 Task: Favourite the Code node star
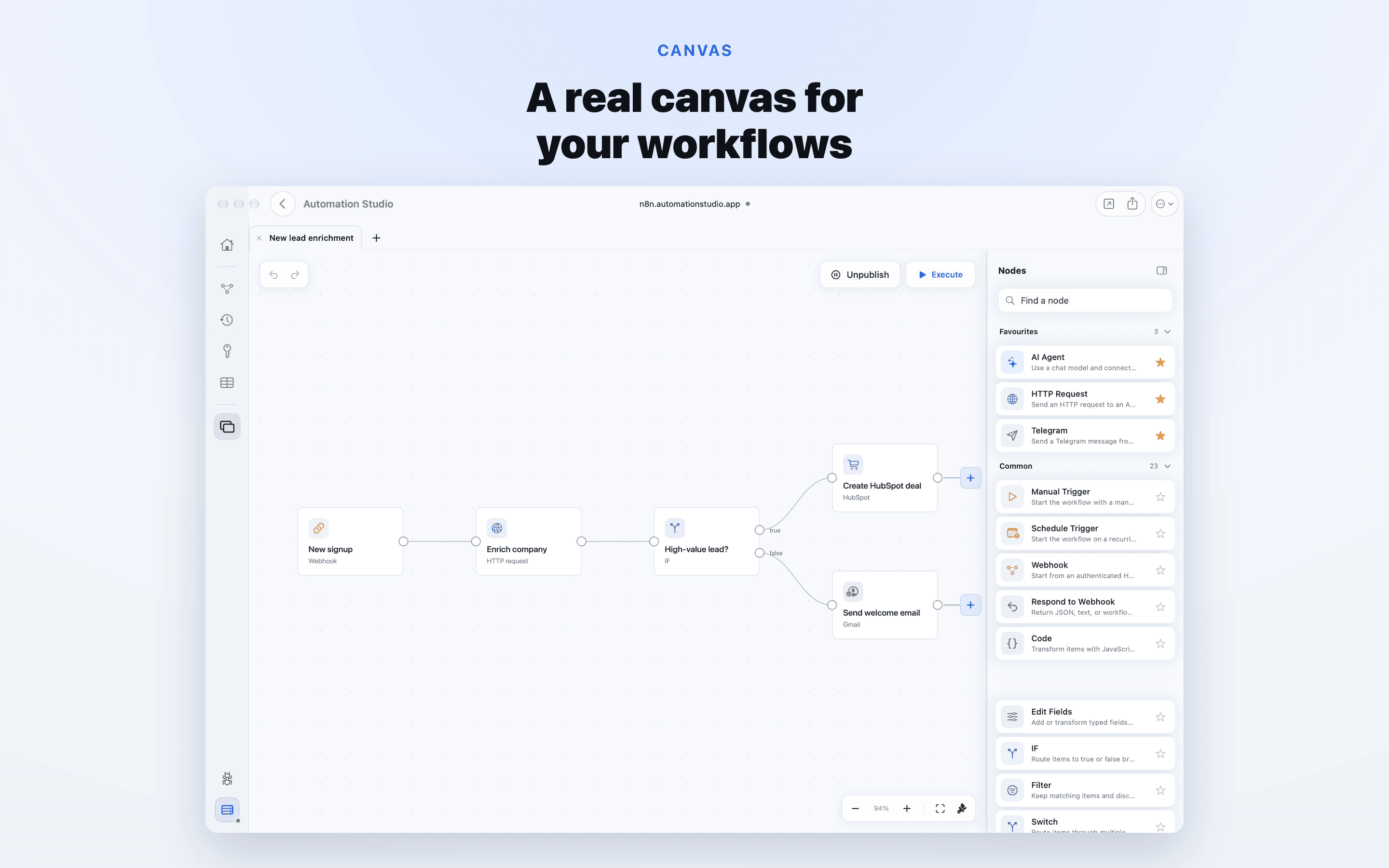pyautogui.click(x=1160, y=644)
